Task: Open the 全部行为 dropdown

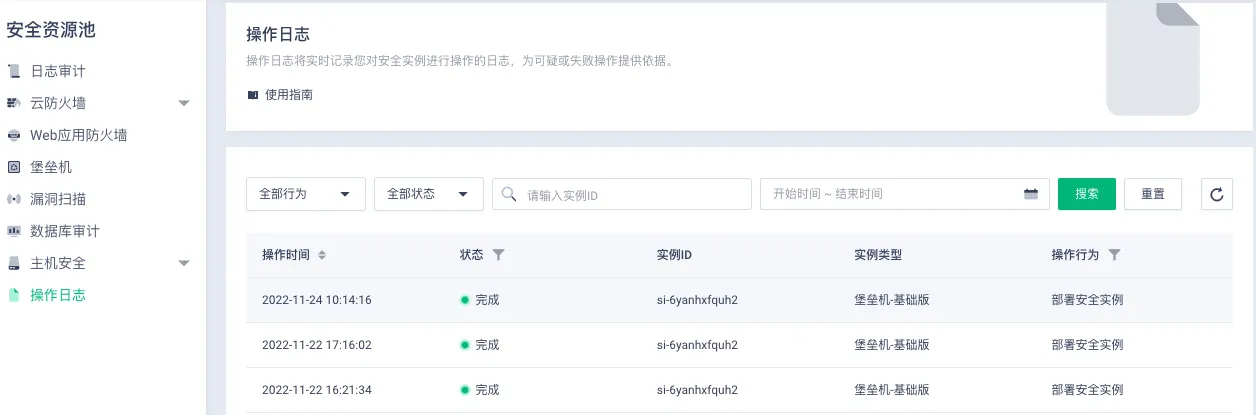Action: pos(305,194)
